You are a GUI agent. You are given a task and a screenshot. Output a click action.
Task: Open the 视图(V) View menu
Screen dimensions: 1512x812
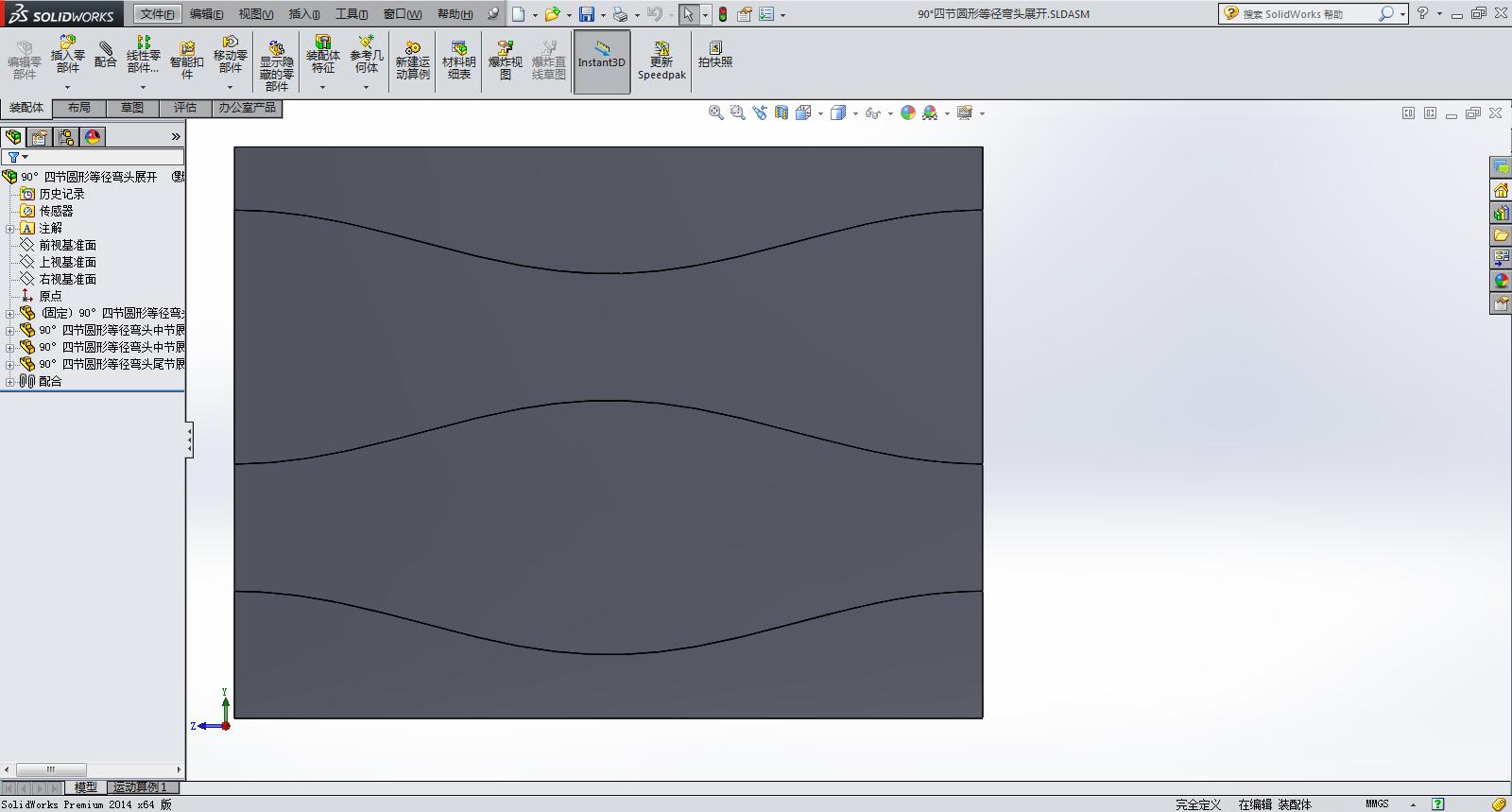pos(255,14)
